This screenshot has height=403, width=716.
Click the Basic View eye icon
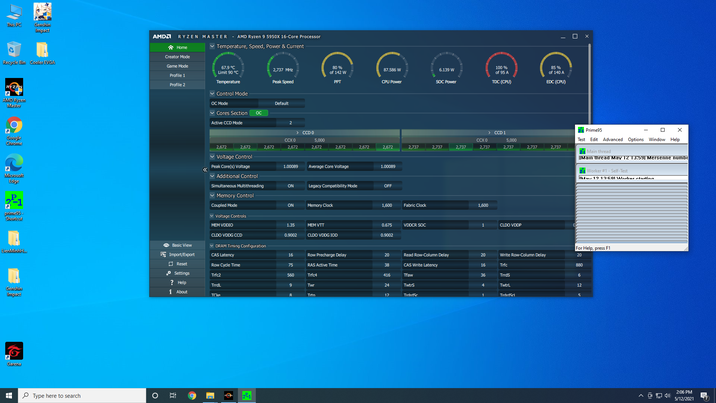click(x=166, y=245)
